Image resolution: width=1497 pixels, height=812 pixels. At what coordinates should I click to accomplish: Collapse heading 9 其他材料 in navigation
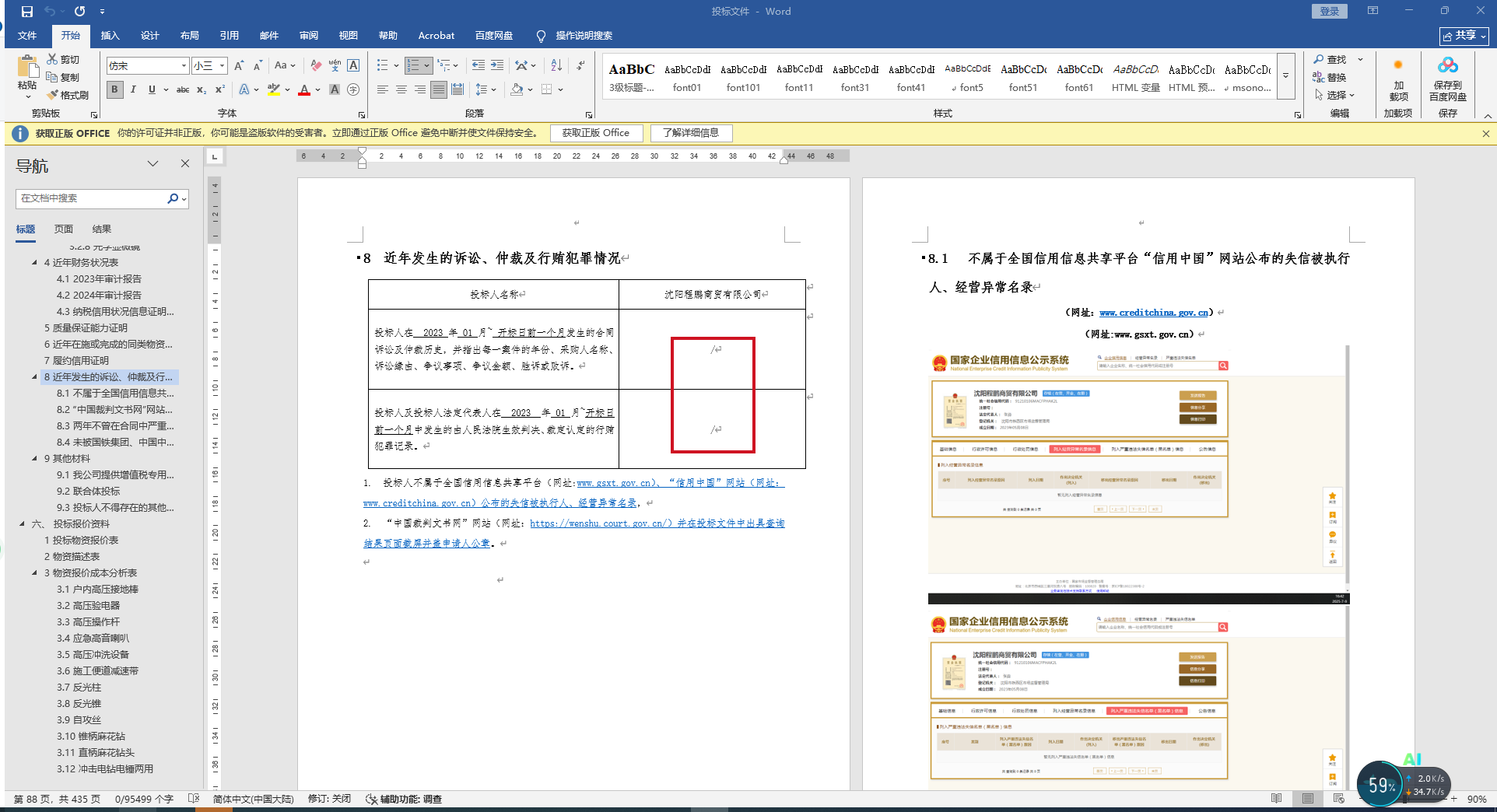point(34,459)
